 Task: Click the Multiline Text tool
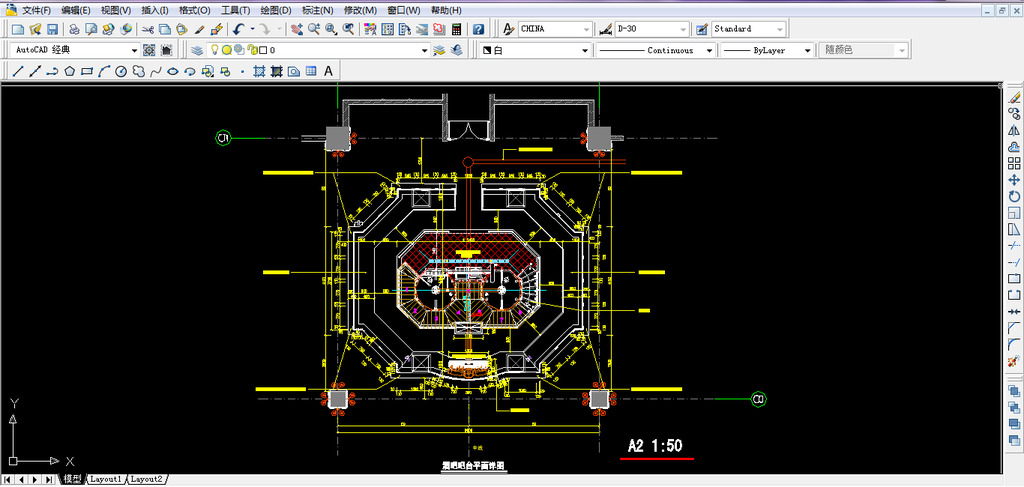click(x=328, y=71)
